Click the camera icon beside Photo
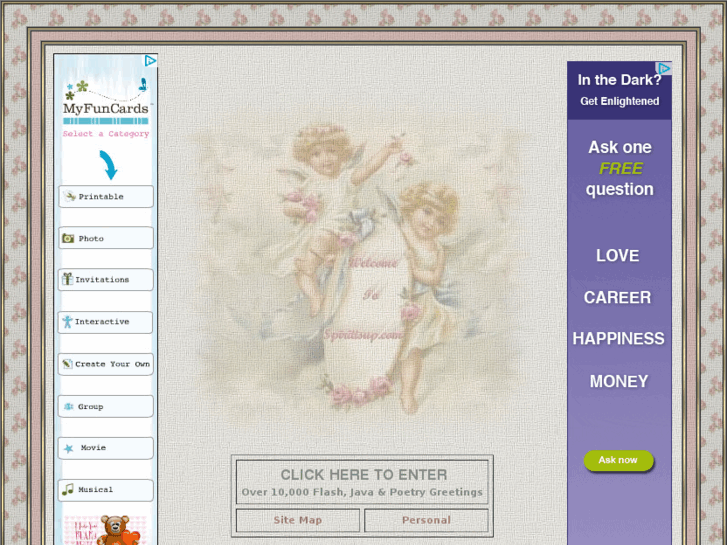Image resolution: width=727 pixels, height=545 pixels. pos(69,238)
